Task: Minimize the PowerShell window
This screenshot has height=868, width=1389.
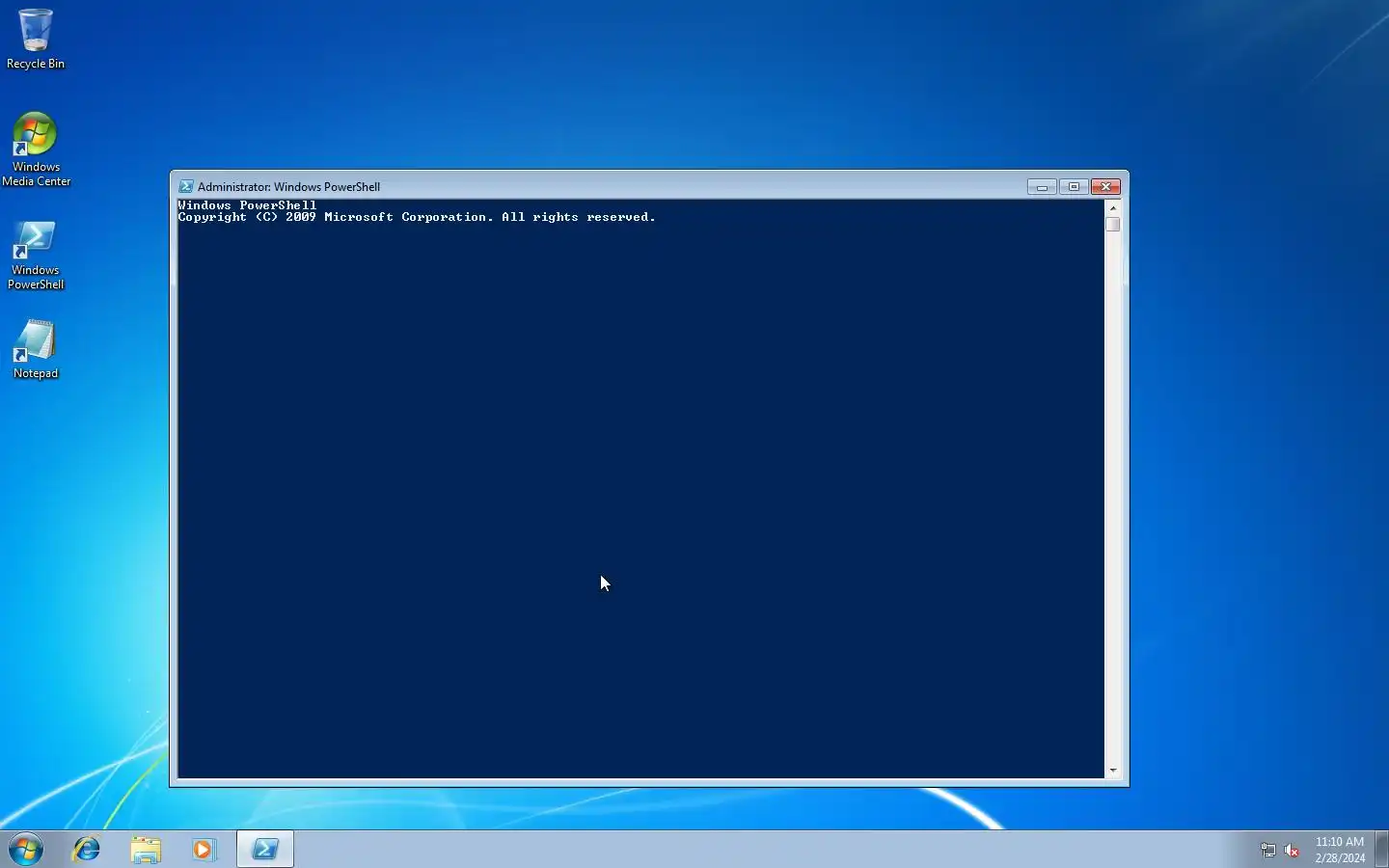Action: click(x=1042, y=187)
